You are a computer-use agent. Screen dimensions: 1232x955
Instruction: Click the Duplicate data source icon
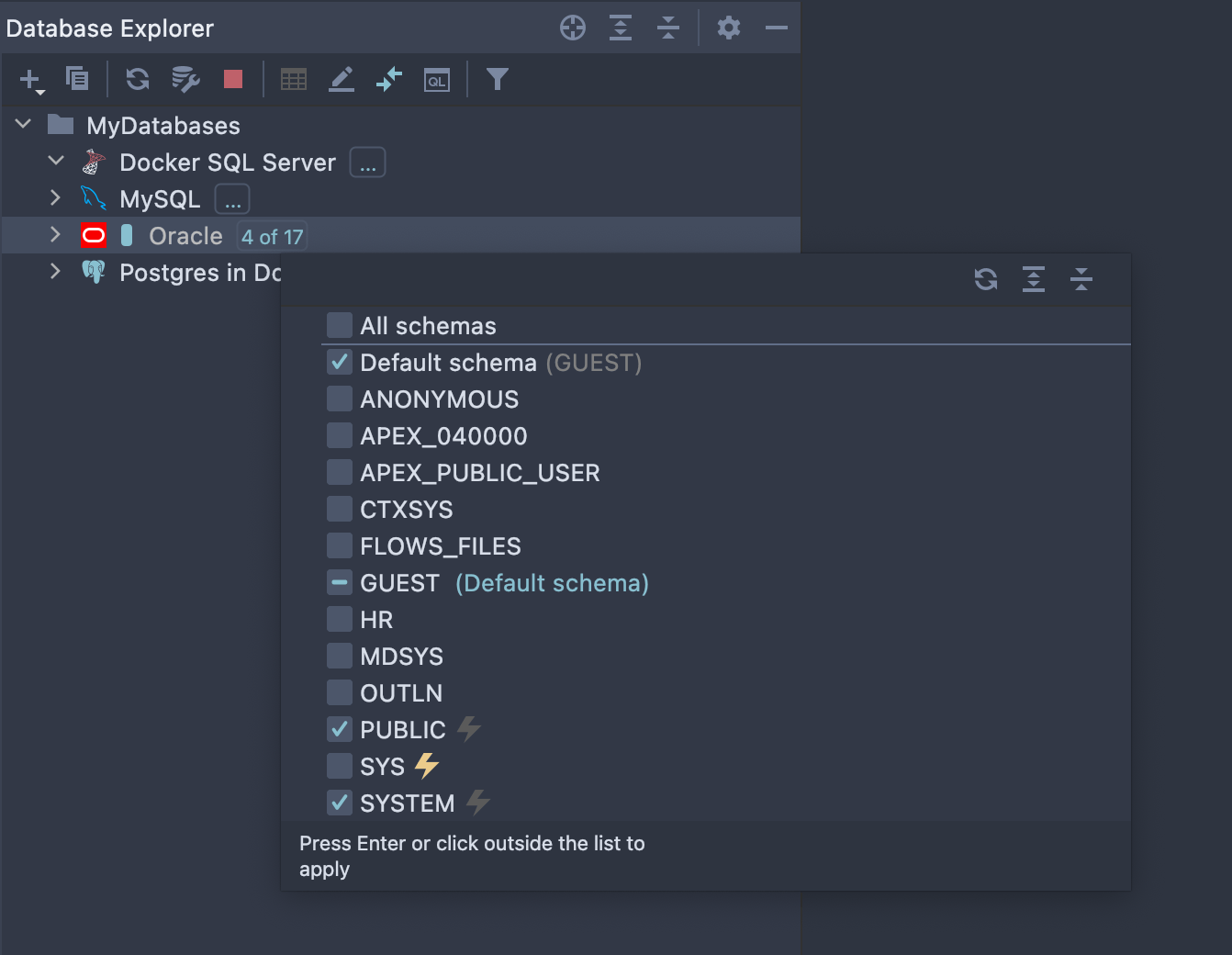[x=77, y=80]
